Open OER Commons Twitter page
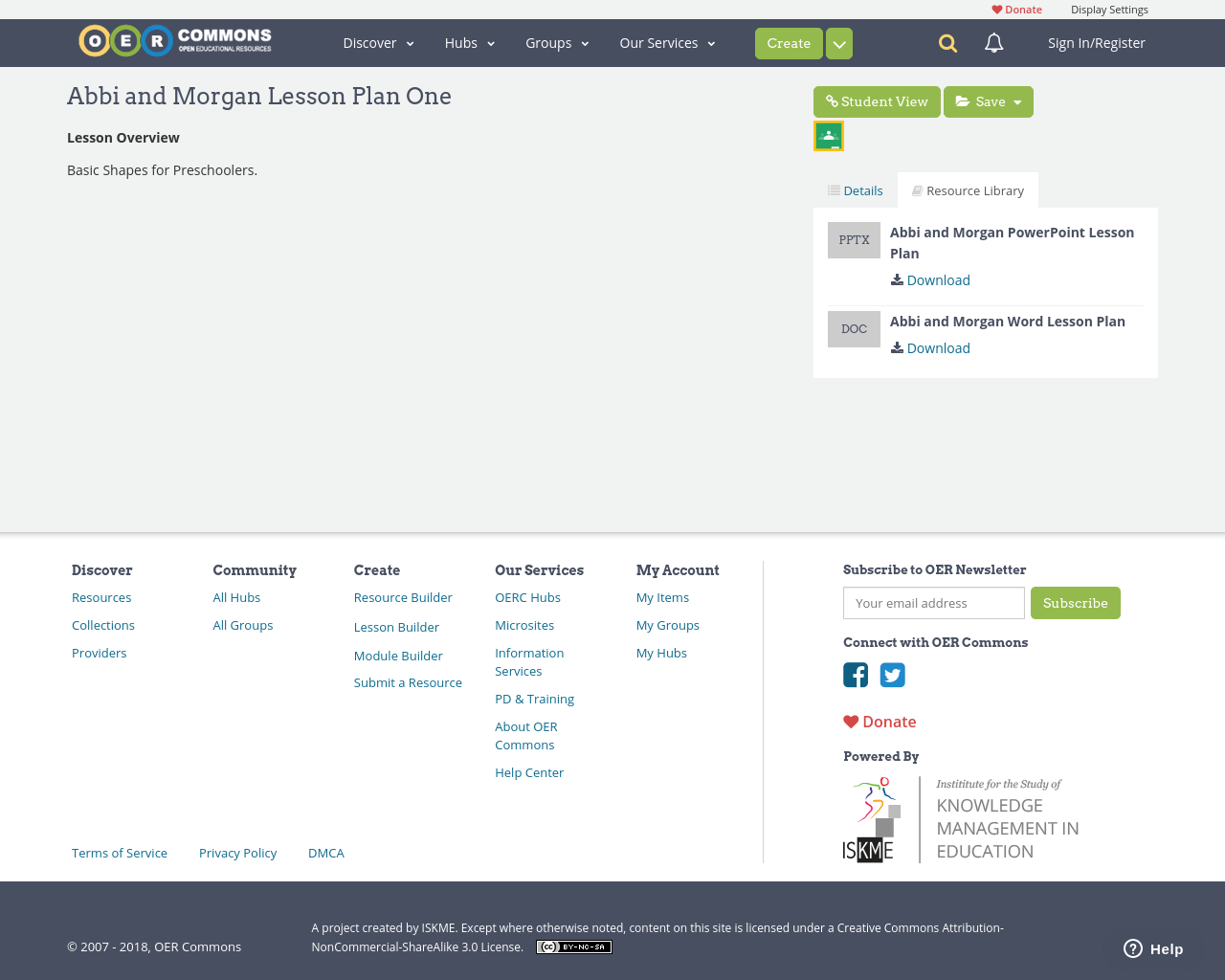The width and height of the screenshot is (1225, 980). [x=892, y=676]
